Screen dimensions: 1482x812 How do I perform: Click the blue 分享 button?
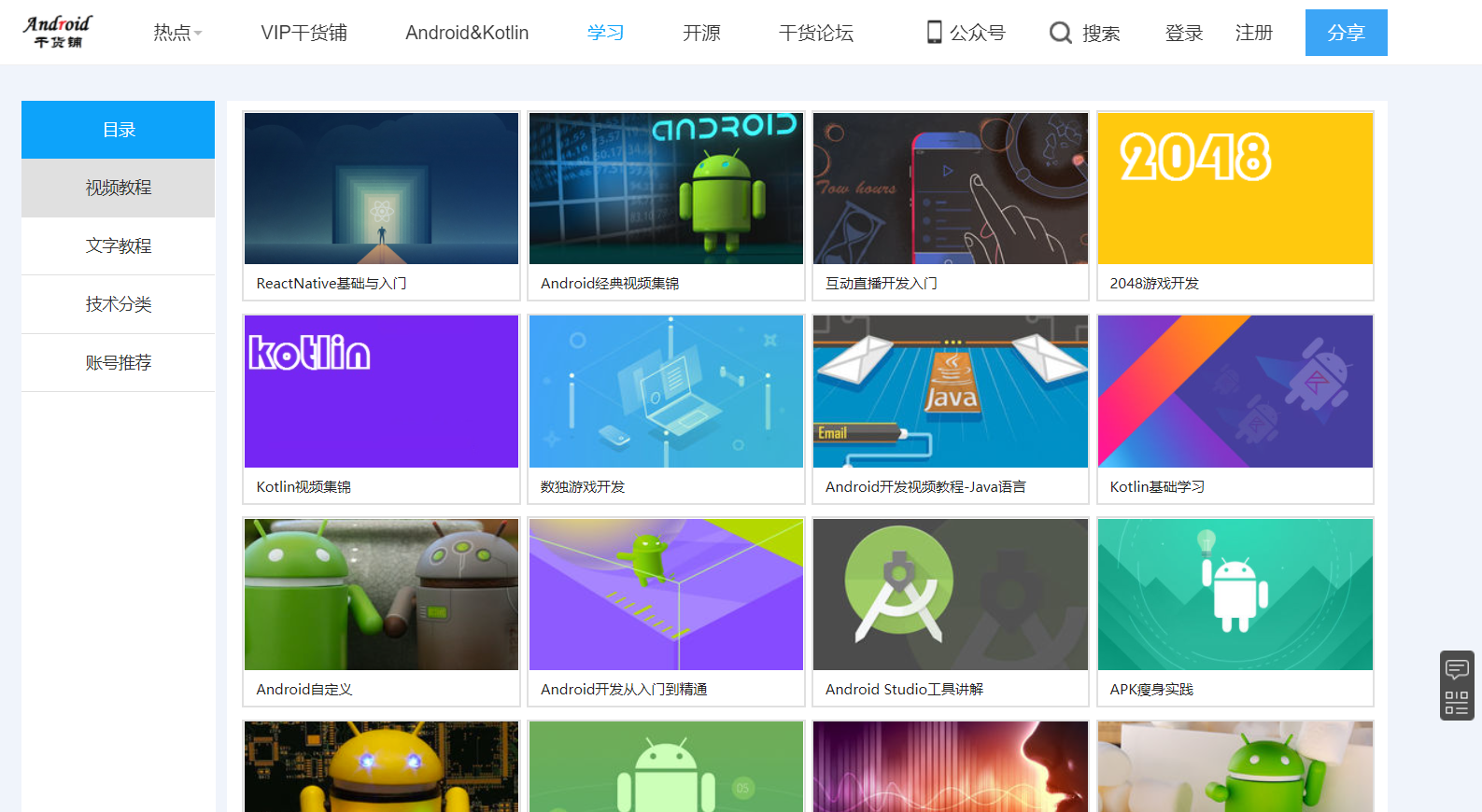point(1347,33)
